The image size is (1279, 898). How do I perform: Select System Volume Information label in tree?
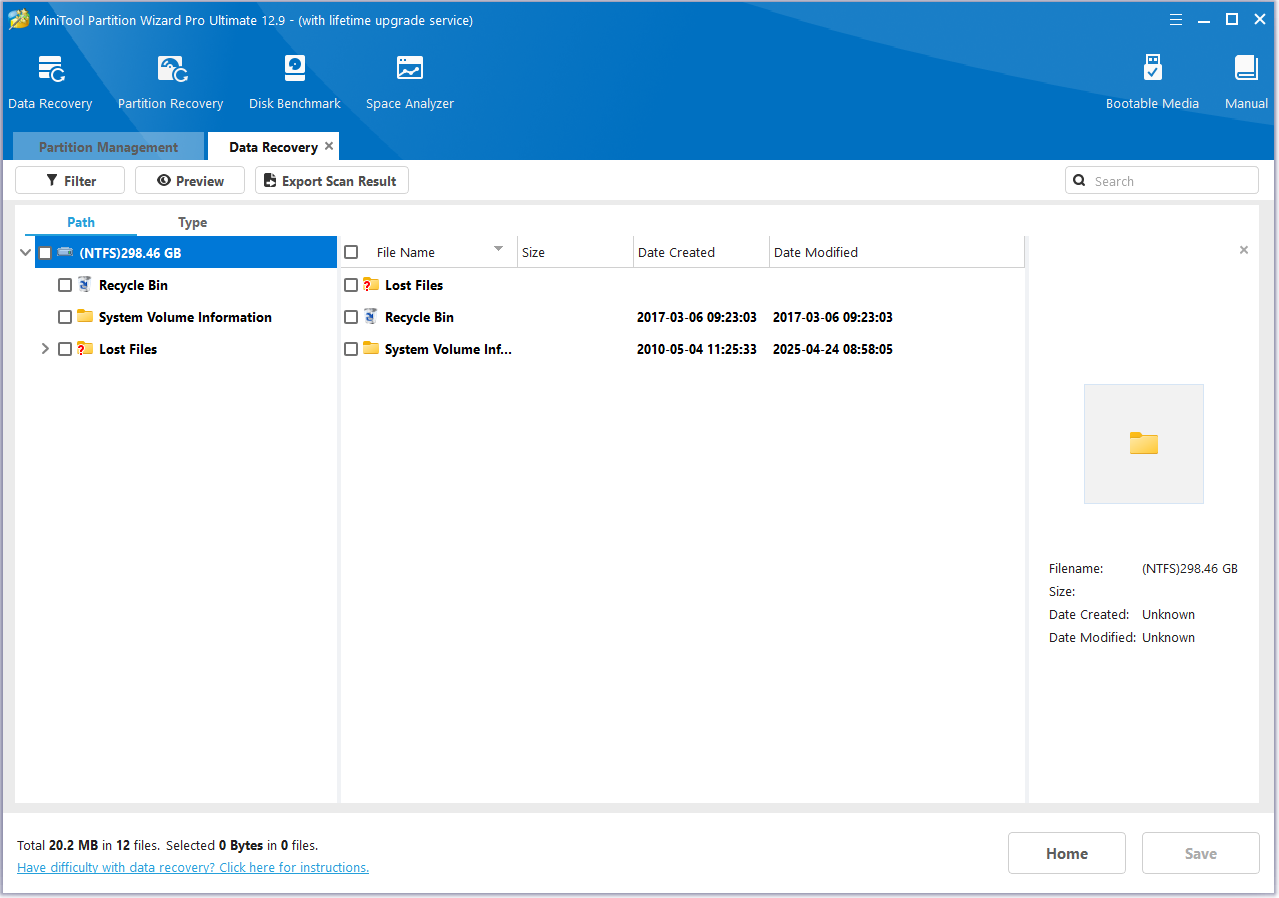[185, 317]
